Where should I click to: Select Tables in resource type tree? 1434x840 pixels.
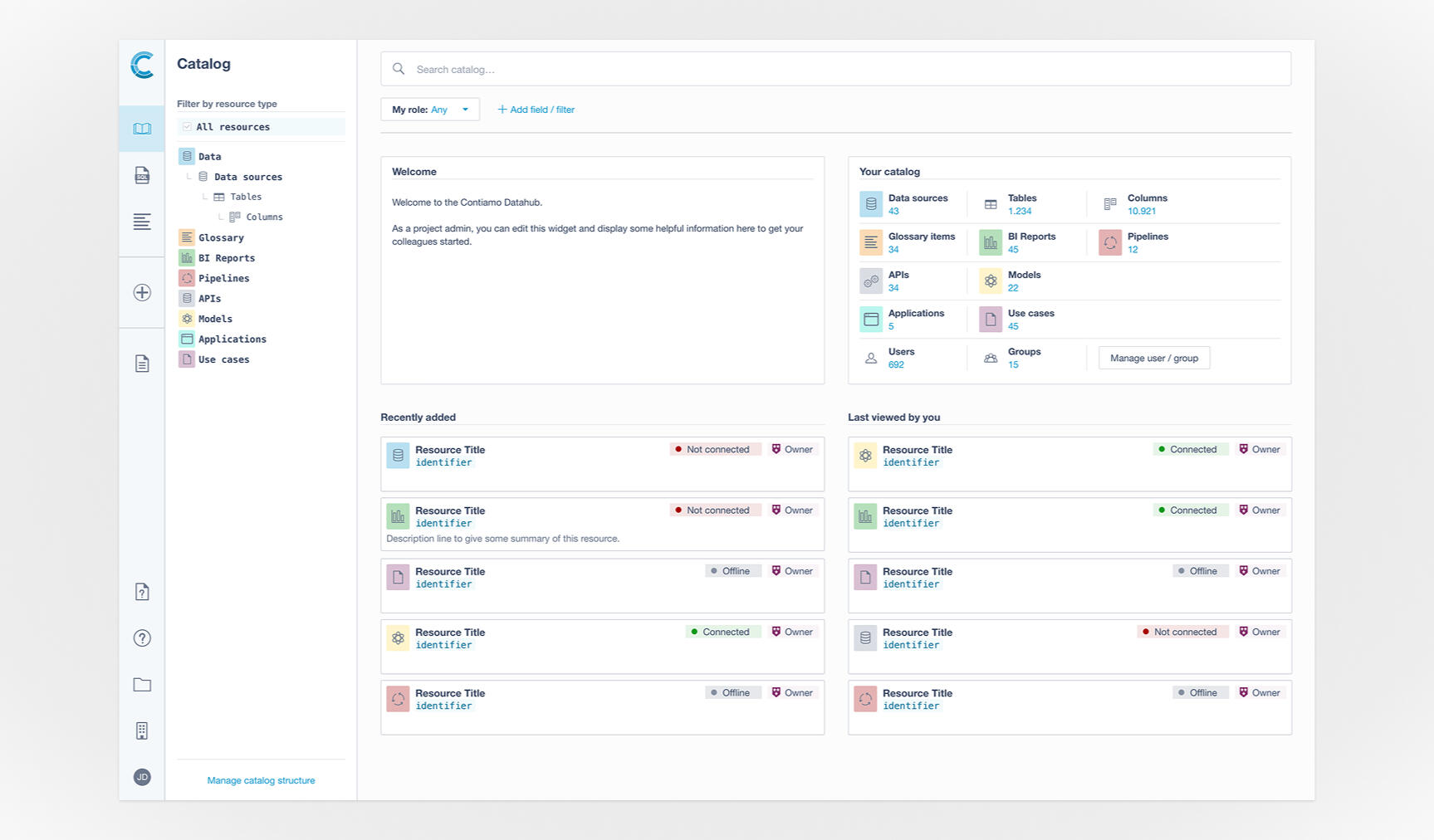point(245,197)
